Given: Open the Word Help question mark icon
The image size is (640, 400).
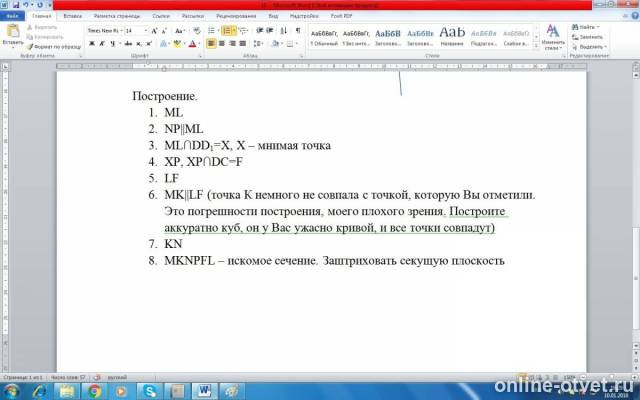Looking at the screenshot, I should click(635, 16).
